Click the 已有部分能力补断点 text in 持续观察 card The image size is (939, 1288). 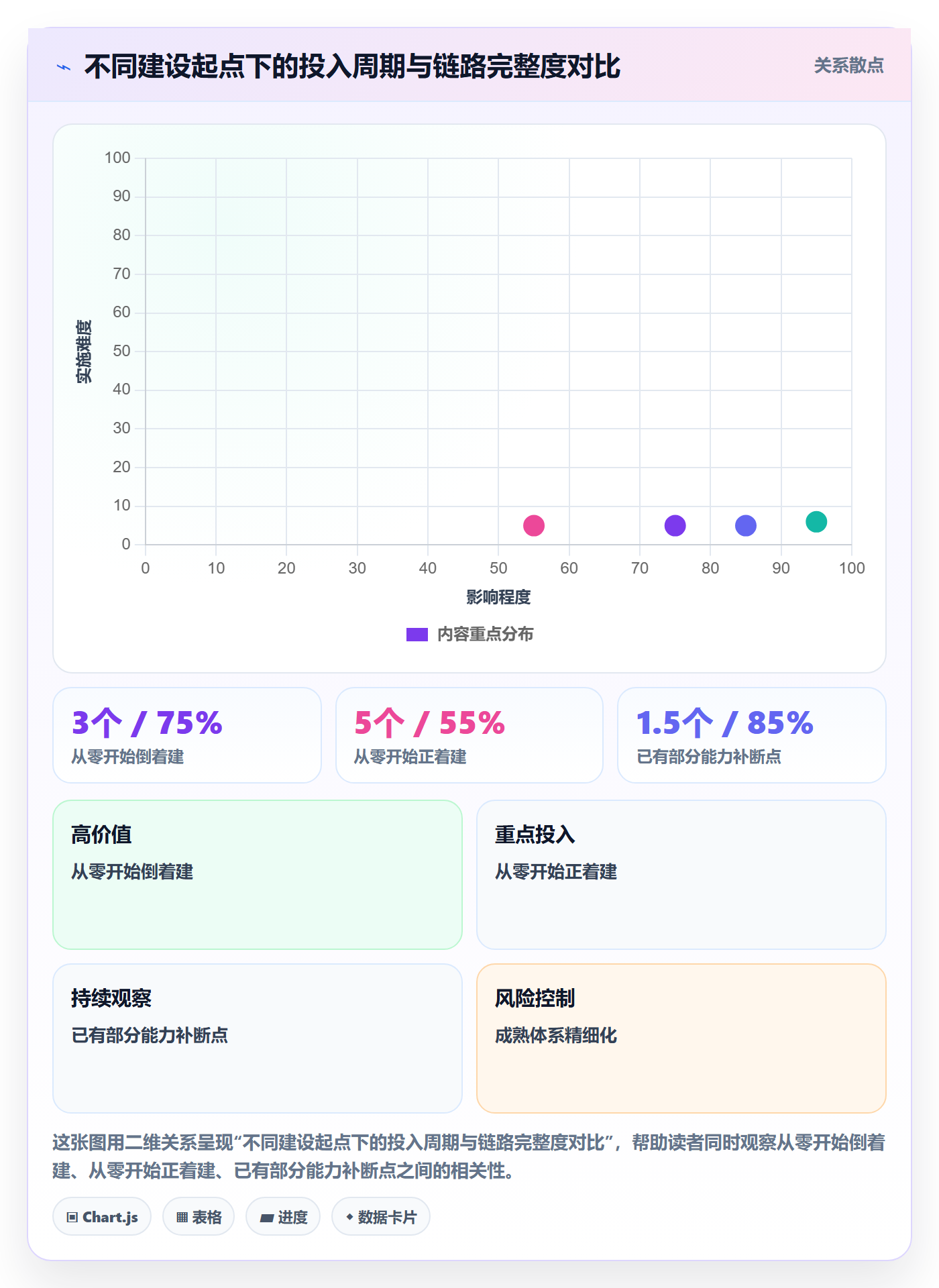point(150,1035)
